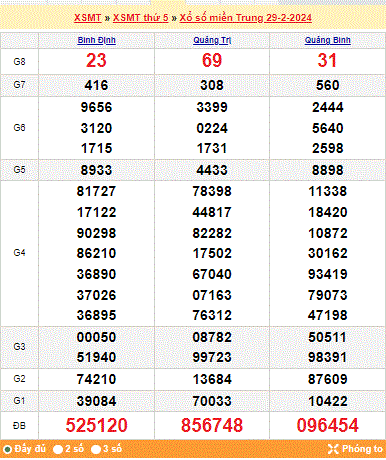Select the 2 số radio option
The image size is (386, 460).
pos(58,449)
